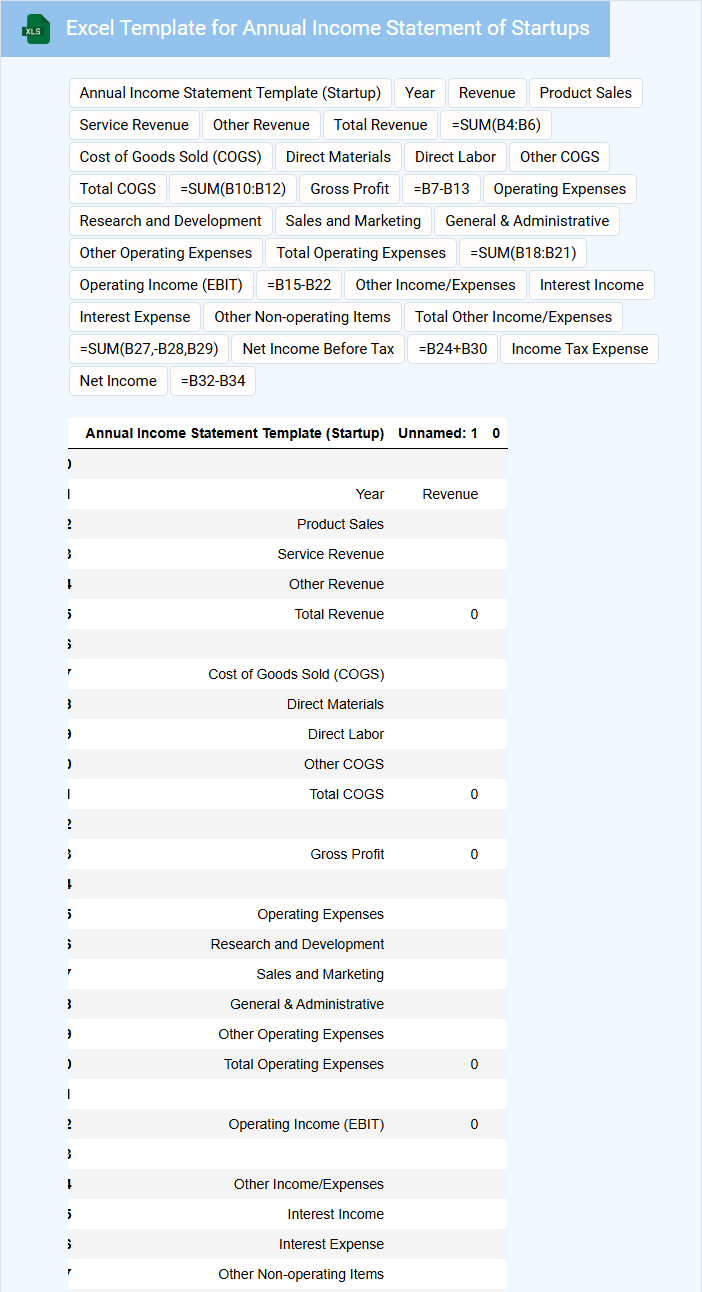Screen dimensions: 702x1292
Task: Click the 0 value in Operating Income (EBIT) row
Action: coord(475,1124)
